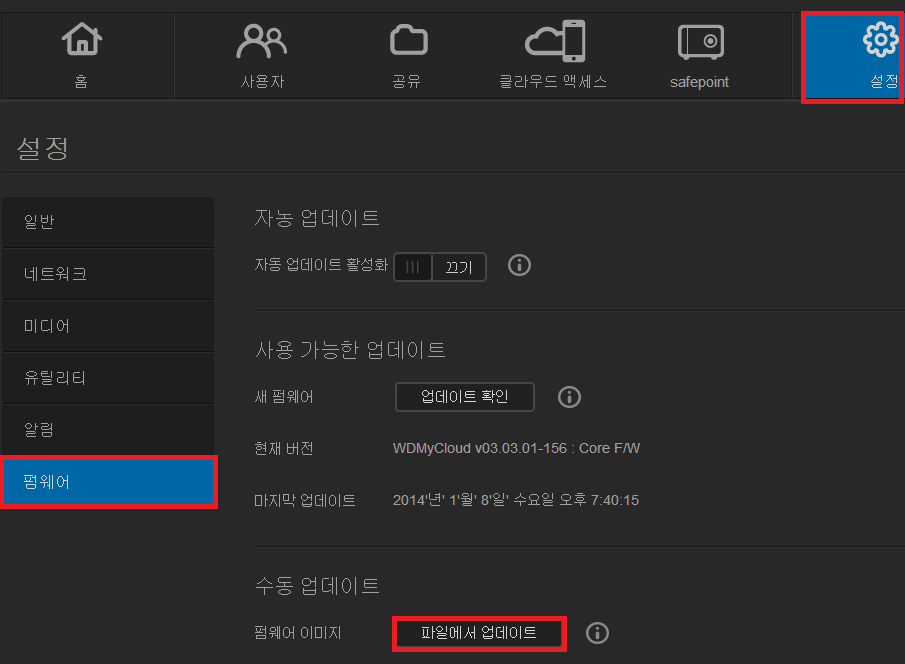Click the WDMyCloud v03.03.01-156 version text
905x664 pixels.
click(x=516, y=448)
